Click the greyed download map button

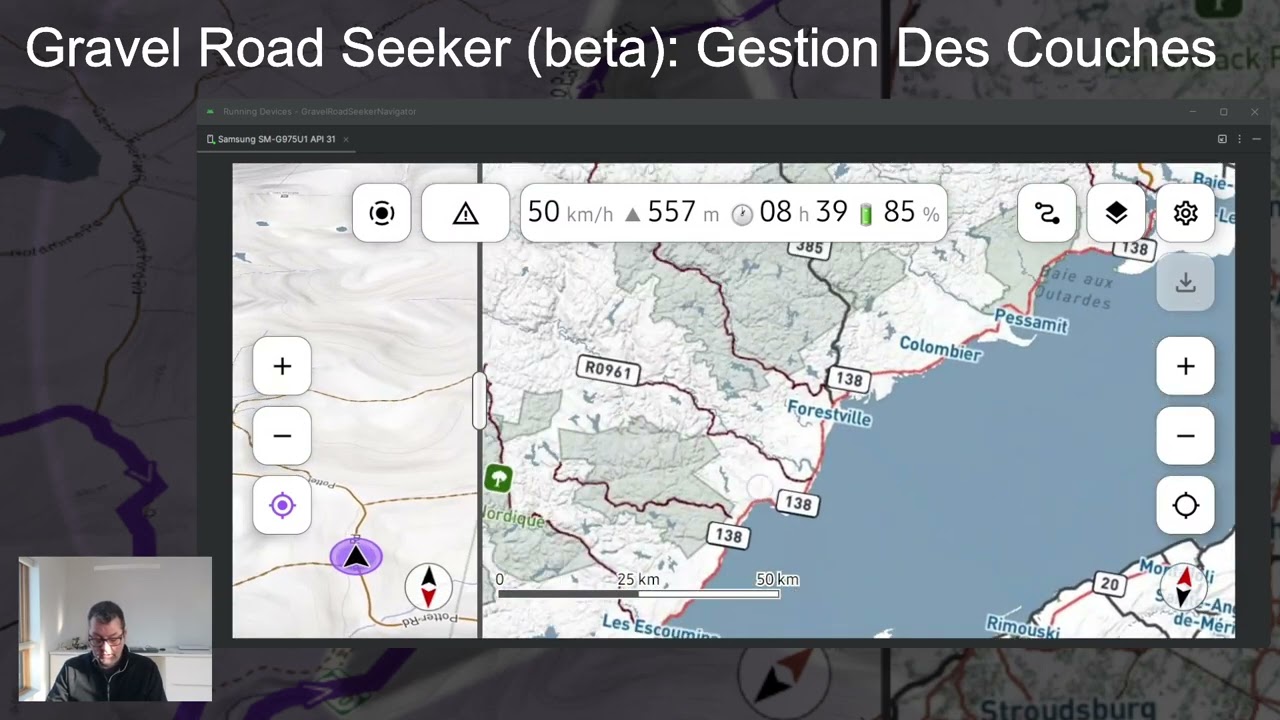1186,283
